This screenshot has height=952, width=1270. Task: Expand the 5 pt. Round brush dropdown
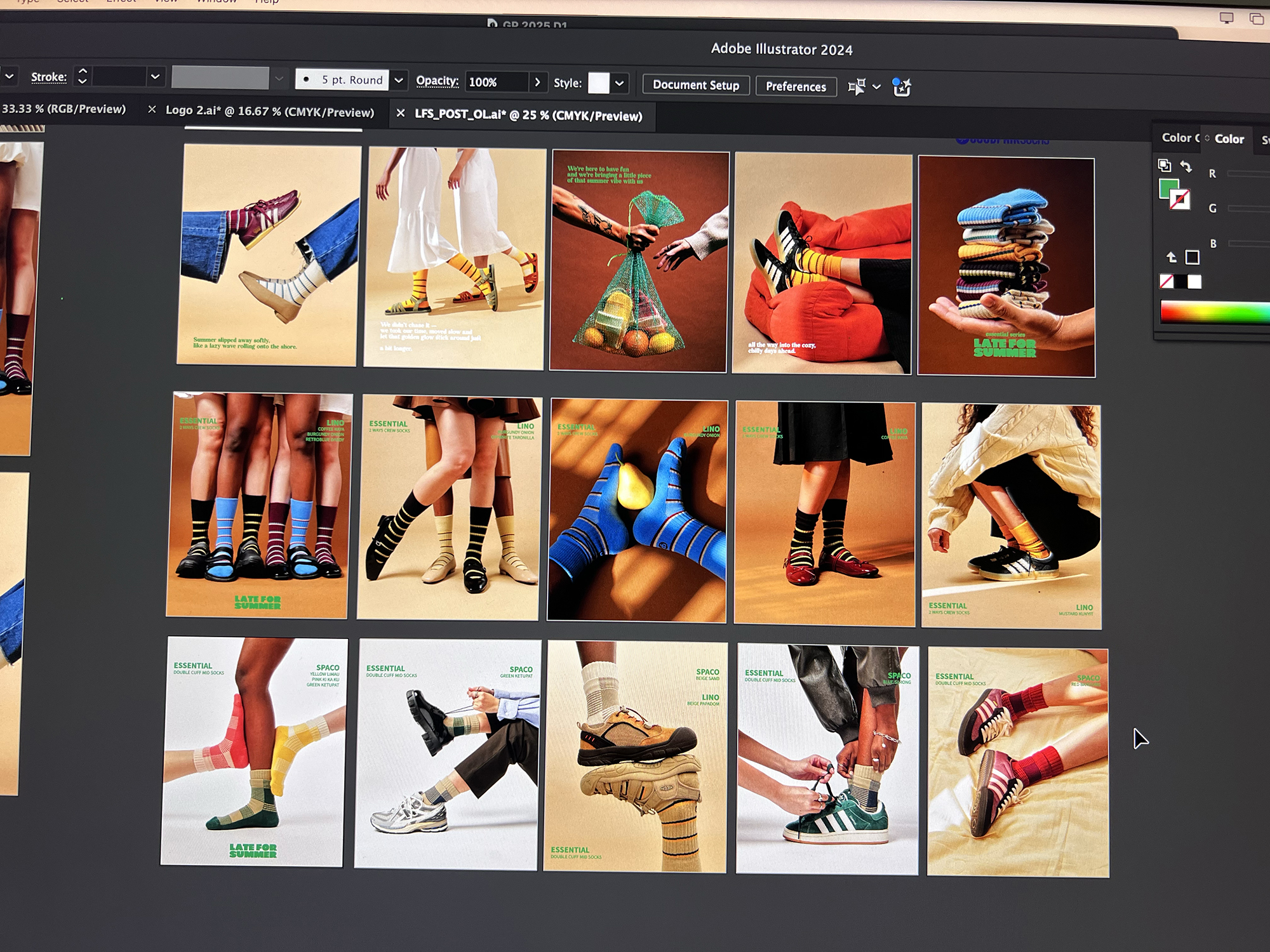tap(399, 80)
